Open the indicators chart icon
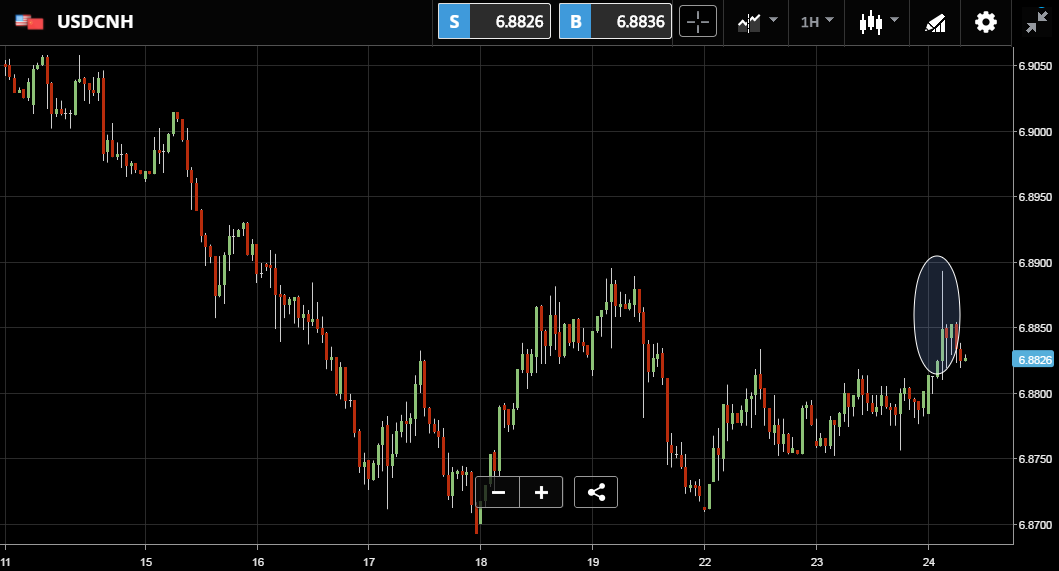 click(749, 23)
